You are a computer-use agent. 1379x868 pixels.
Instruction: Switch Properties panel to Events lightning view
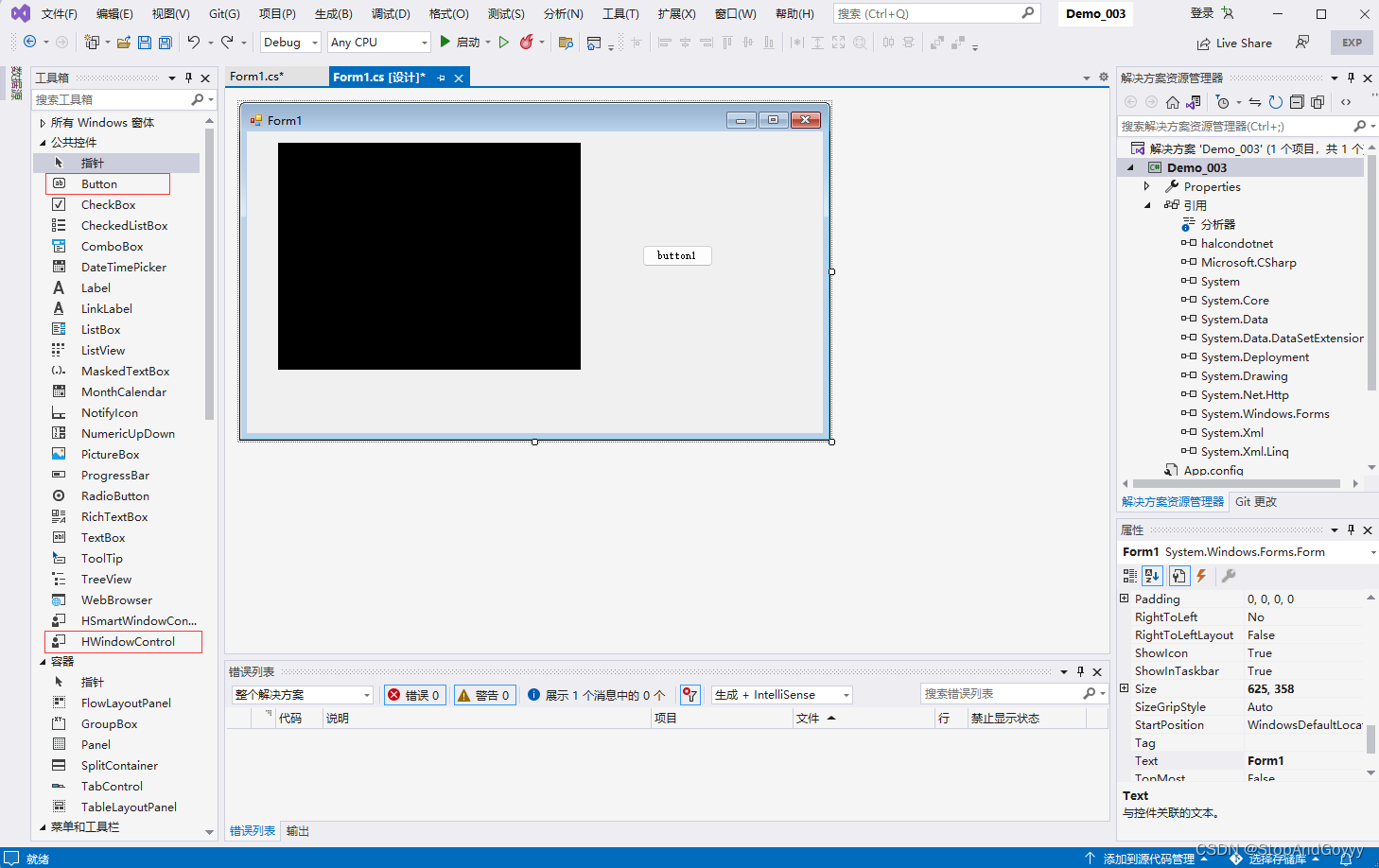tap(1201, 576)
